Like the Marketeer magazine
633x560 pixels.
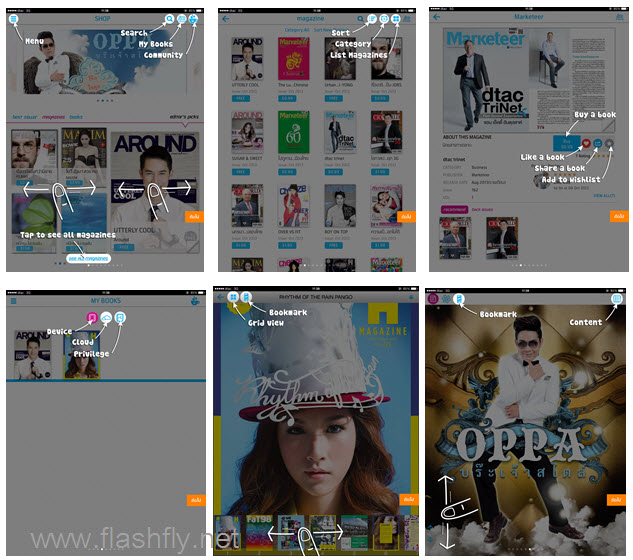pyautogui.click(x=586, y=144)
